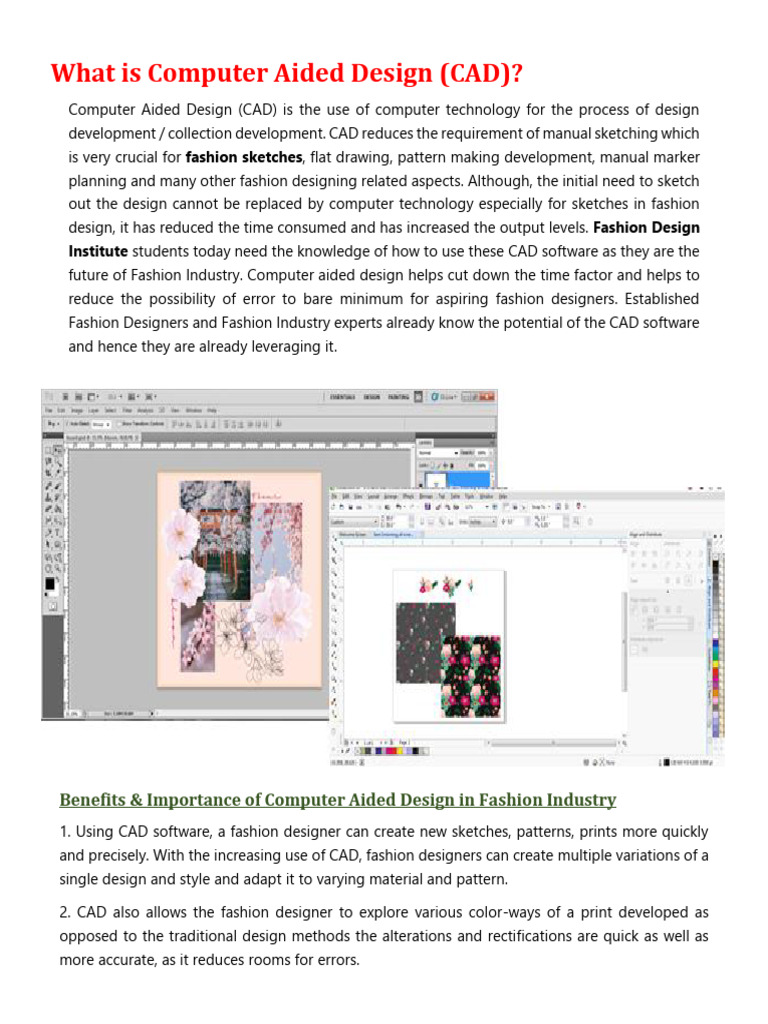Image resolution: width=768 pixels, height=1024 pixels.
Task: Open the File menu in CorelDRAW
Action: click(x=334, y=496)
